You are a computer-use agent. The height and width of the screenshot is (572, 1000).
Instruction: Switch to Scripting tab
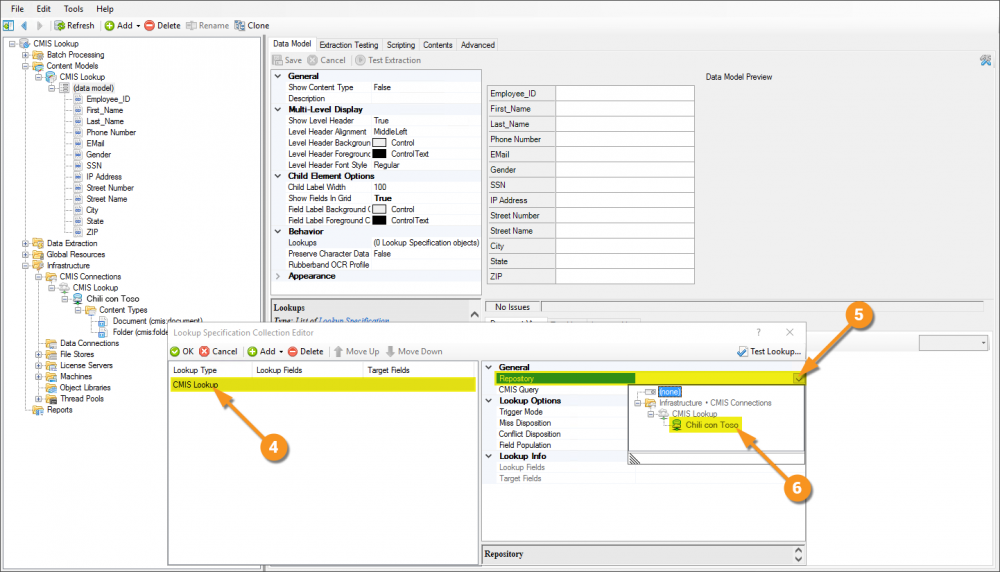(401, 45)
